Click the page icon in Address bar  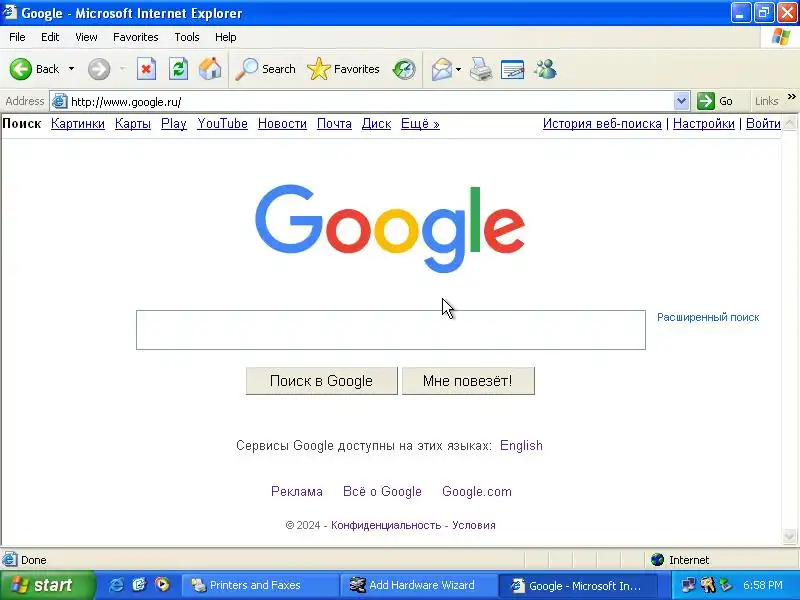pyautogui.click(x=60, y=102)
